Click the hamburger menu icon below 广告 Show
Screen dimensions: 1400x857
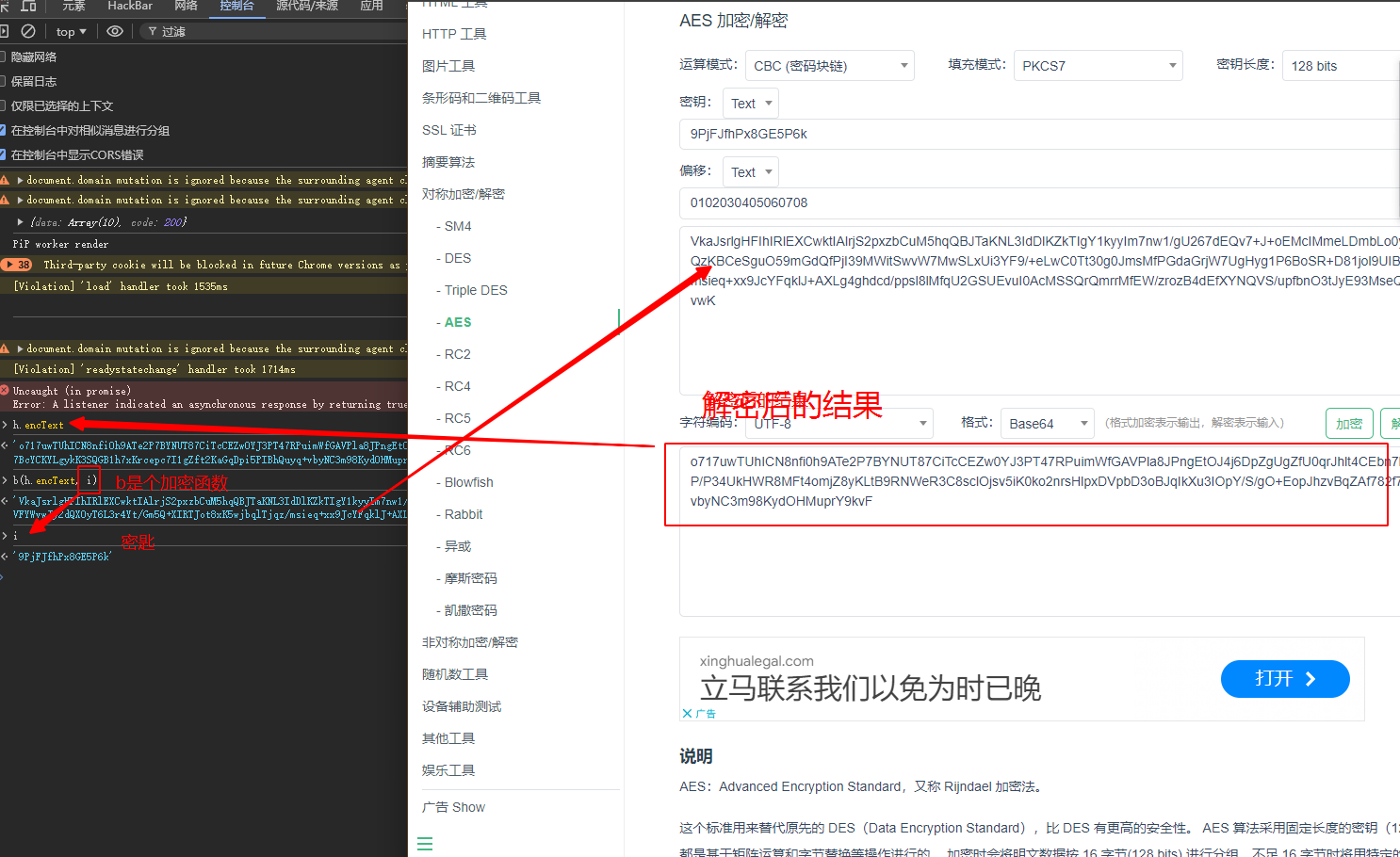point(425,844)
